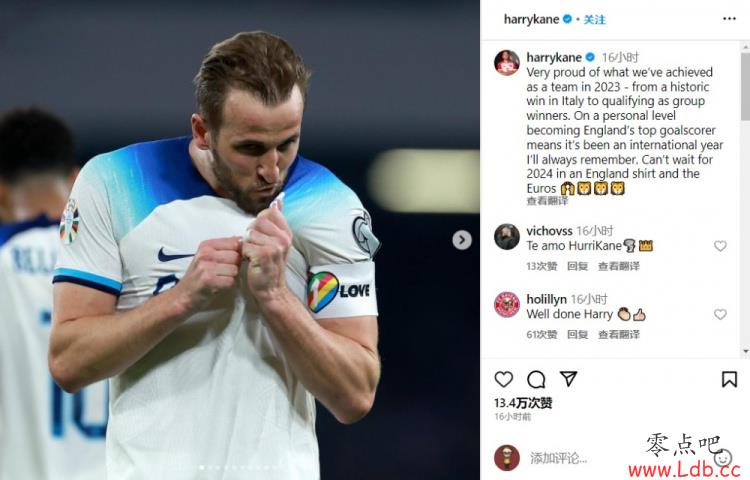View harrykane's avatar next to the caption
The height and width of the screenshot is (480, 750).
507,63
